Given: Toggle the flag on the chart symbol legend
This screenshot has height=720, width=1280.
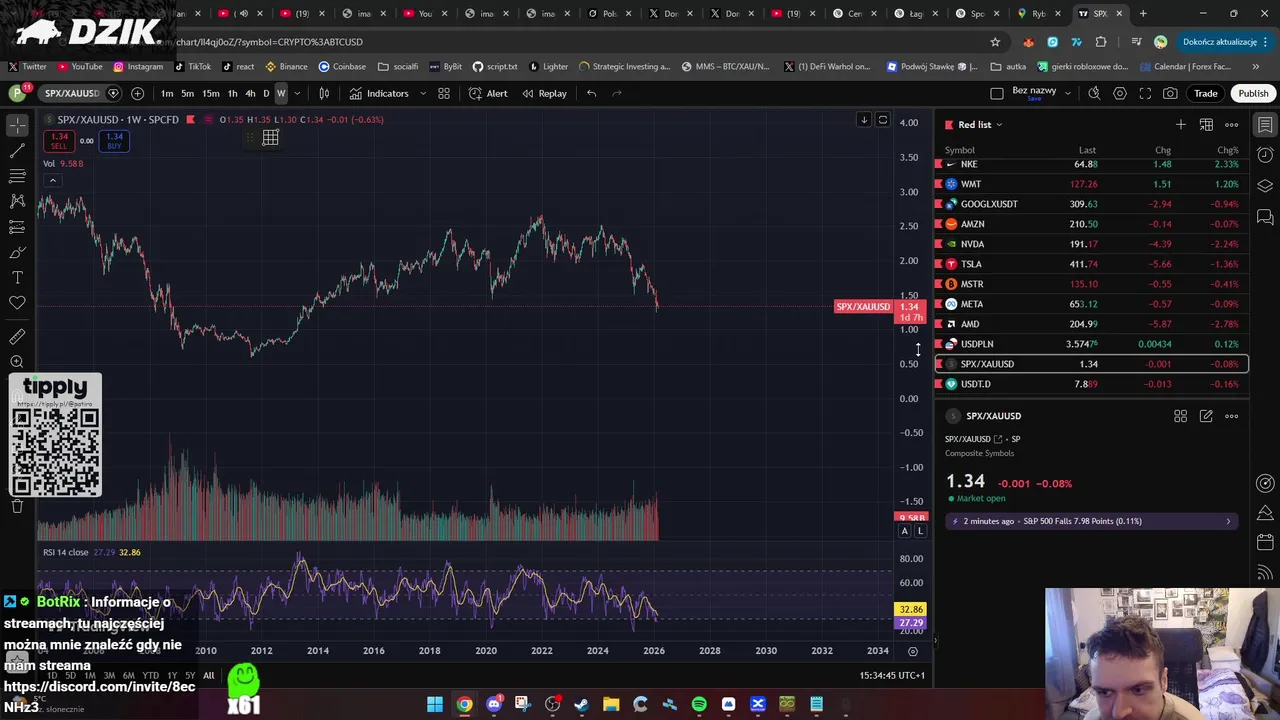Looking at the screenshot, I should [x=190, y=119].
